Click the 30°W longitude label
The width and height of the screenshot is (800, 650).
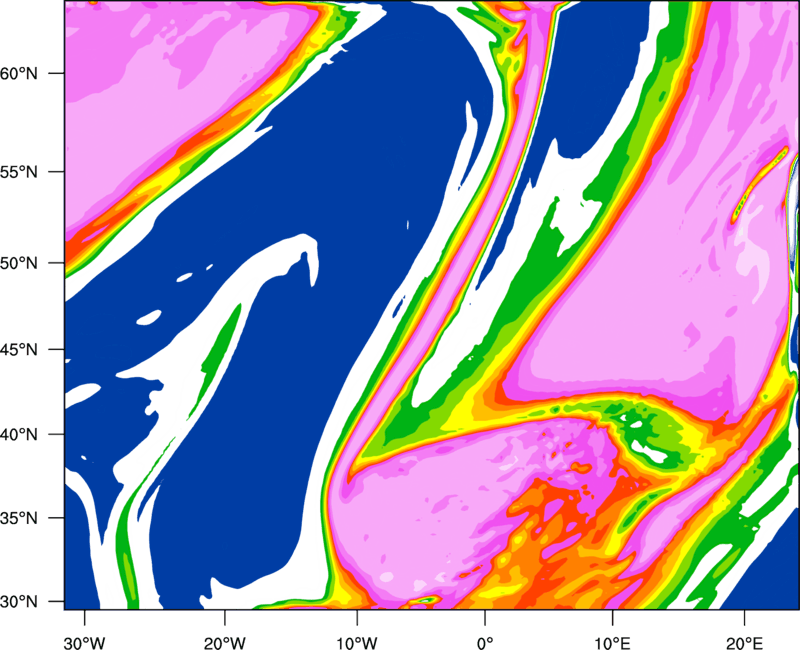click(x=85, y=643)
